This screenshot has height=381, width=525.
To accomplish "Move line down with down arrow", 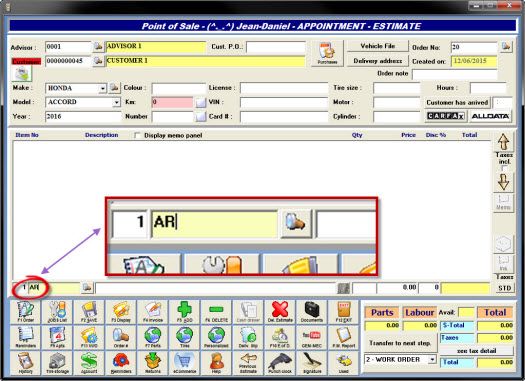I will pyautogui.click(x=504, y=182).
